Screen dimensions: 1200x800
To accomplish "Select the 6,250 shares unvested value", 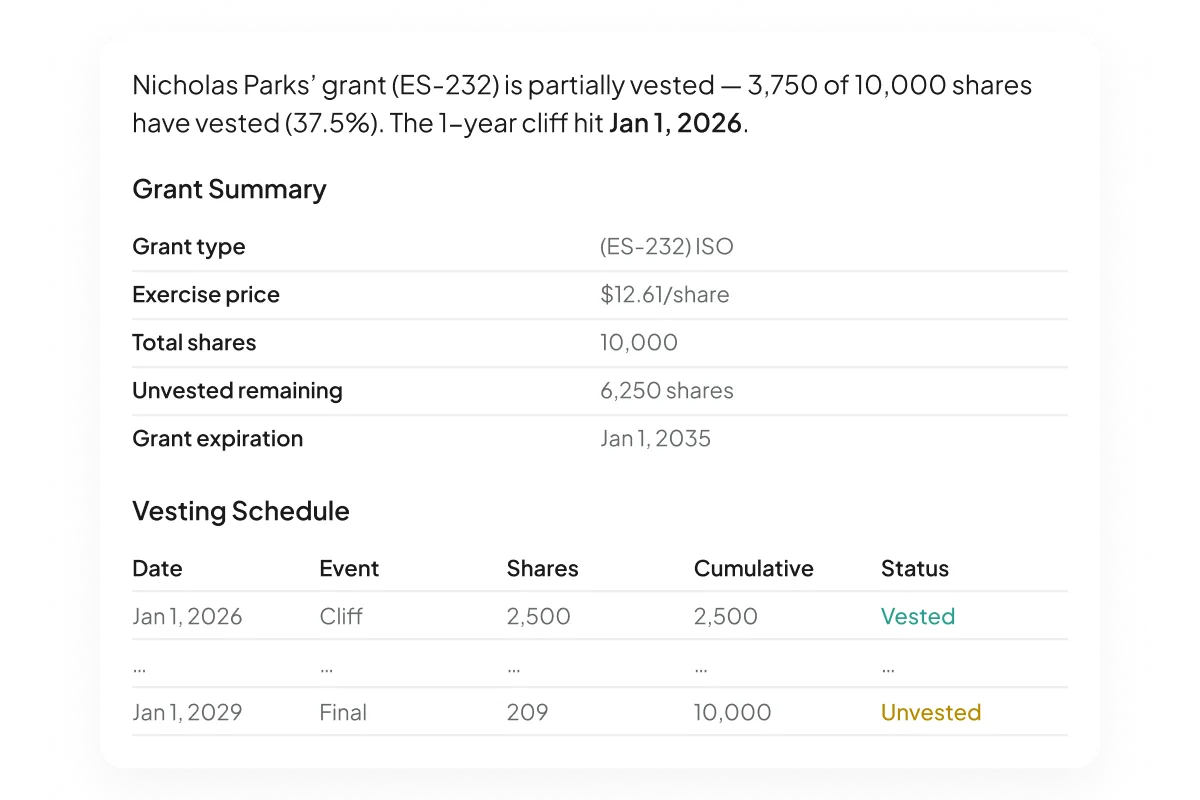I will click(x=666, y=390).
